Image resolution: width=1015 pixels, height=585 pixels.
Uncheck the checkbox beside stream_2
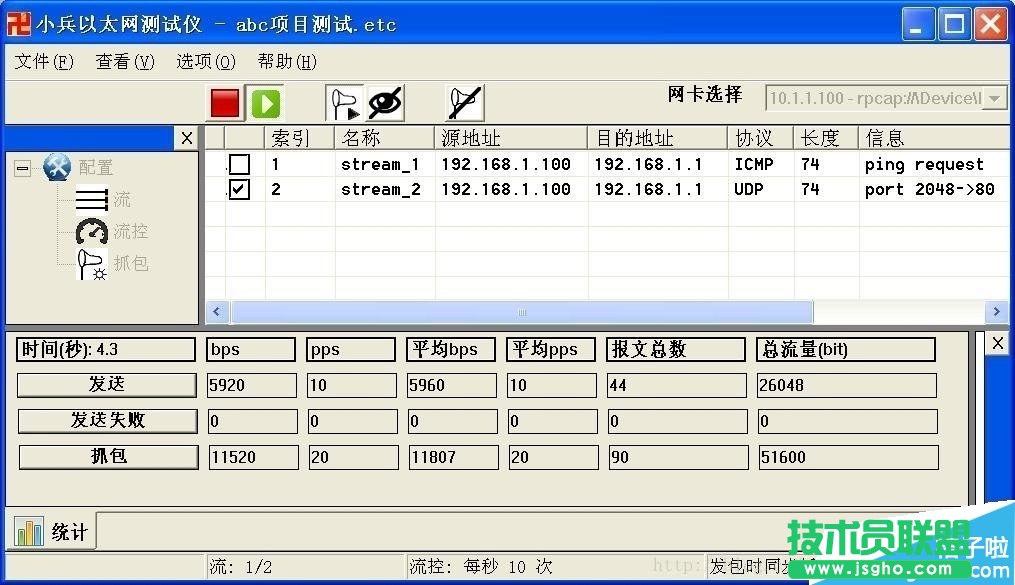(x=237, y=189)
